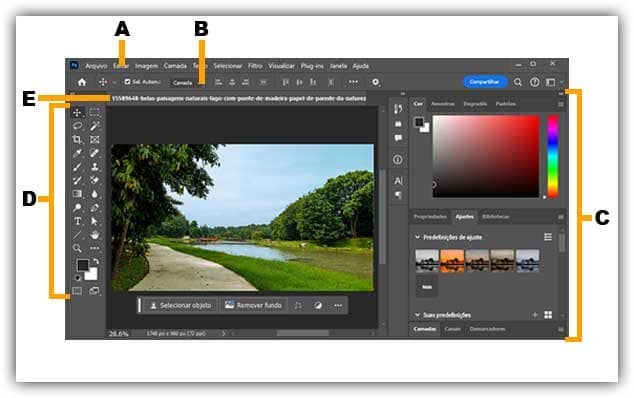
Task: Select the Frame tool
Action: [95, 140]
